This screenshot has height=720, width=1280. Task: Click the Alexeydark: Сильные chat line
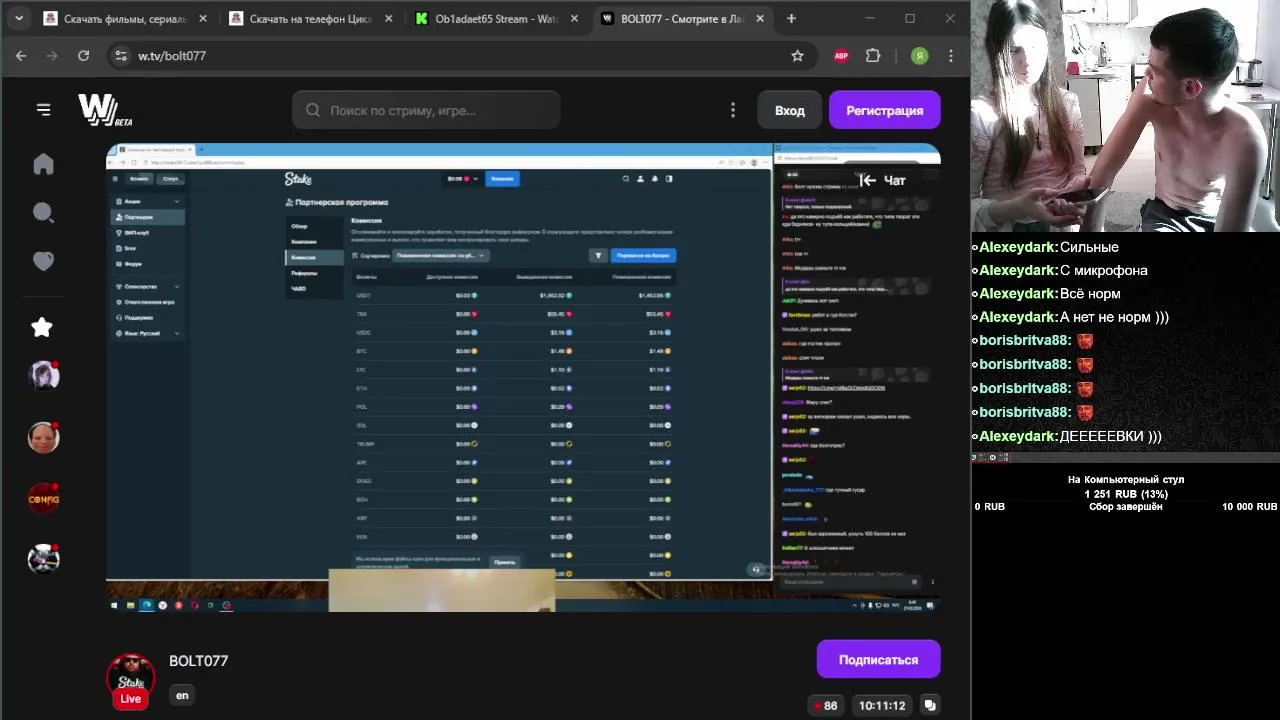click(1045, 247)
